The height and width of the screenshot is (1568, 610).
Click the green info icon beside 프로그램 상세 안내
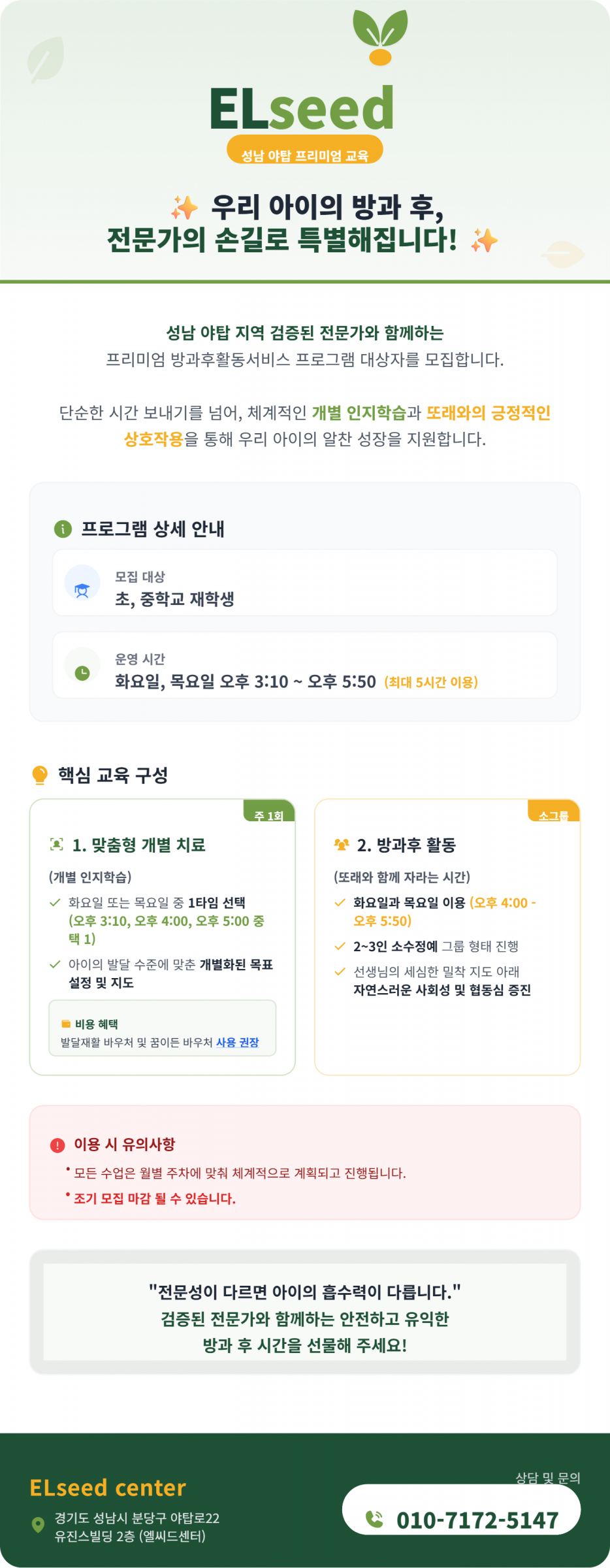point(63,529)
